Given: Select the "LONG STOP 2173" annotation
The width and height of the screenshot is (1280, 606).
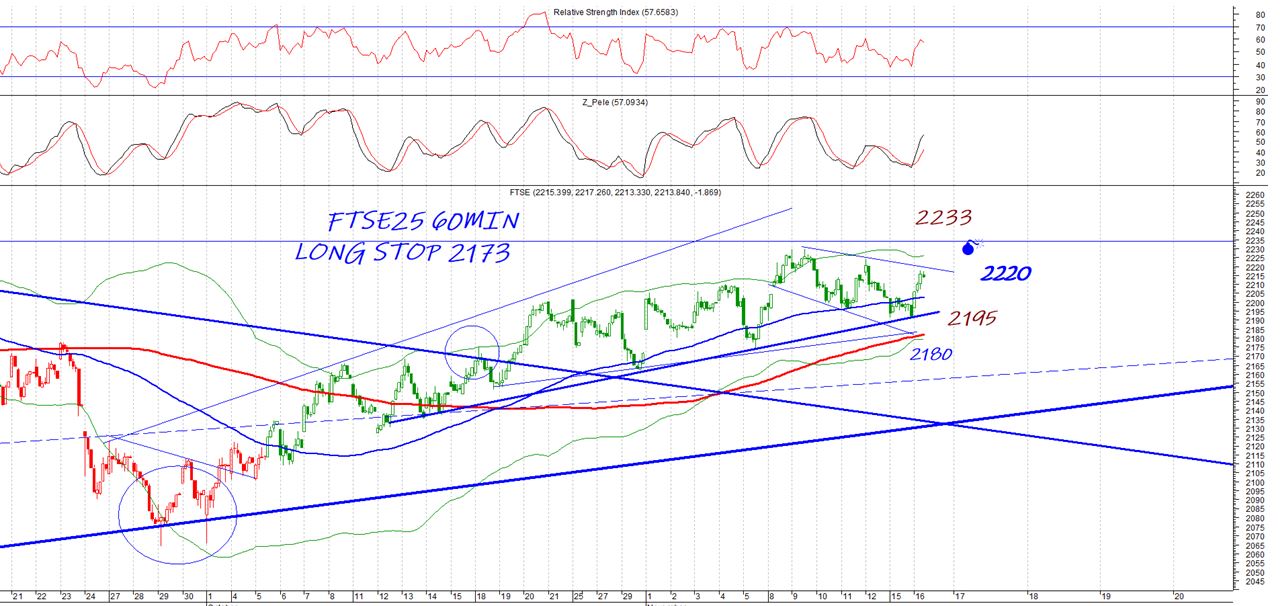Looking at the screenshot, I should click(402, 252).
